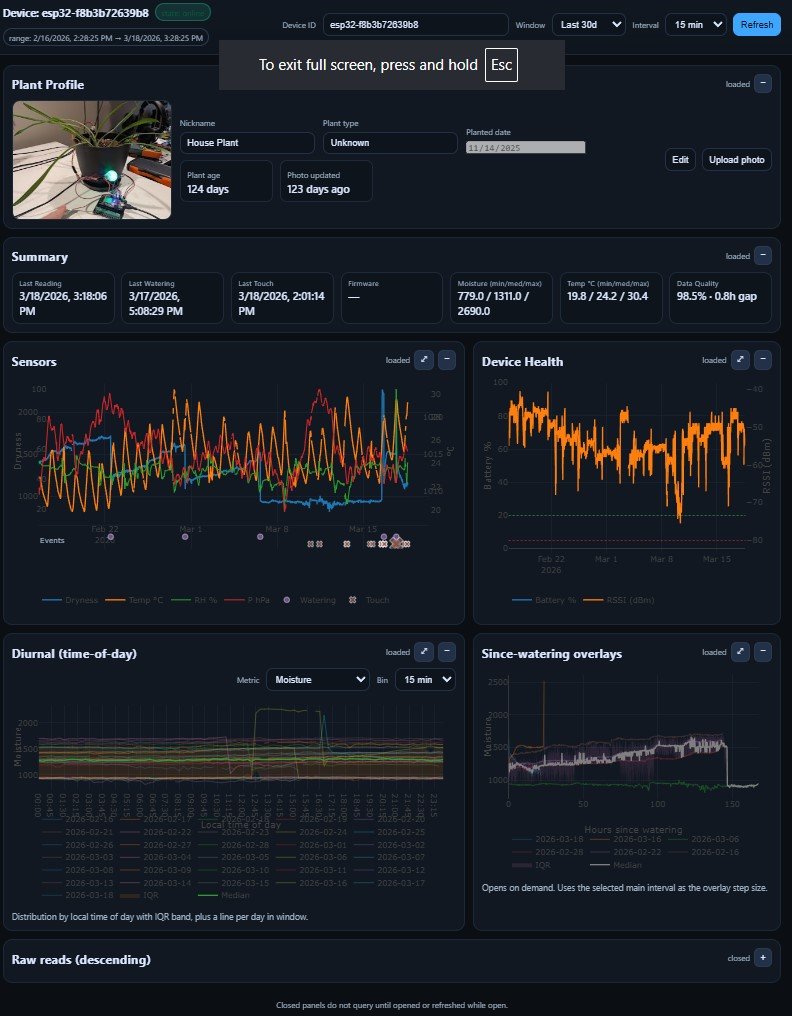Toggle the P hPa series in legend
The width and height of the screenshot is (792, 1016).
[247, 600]
